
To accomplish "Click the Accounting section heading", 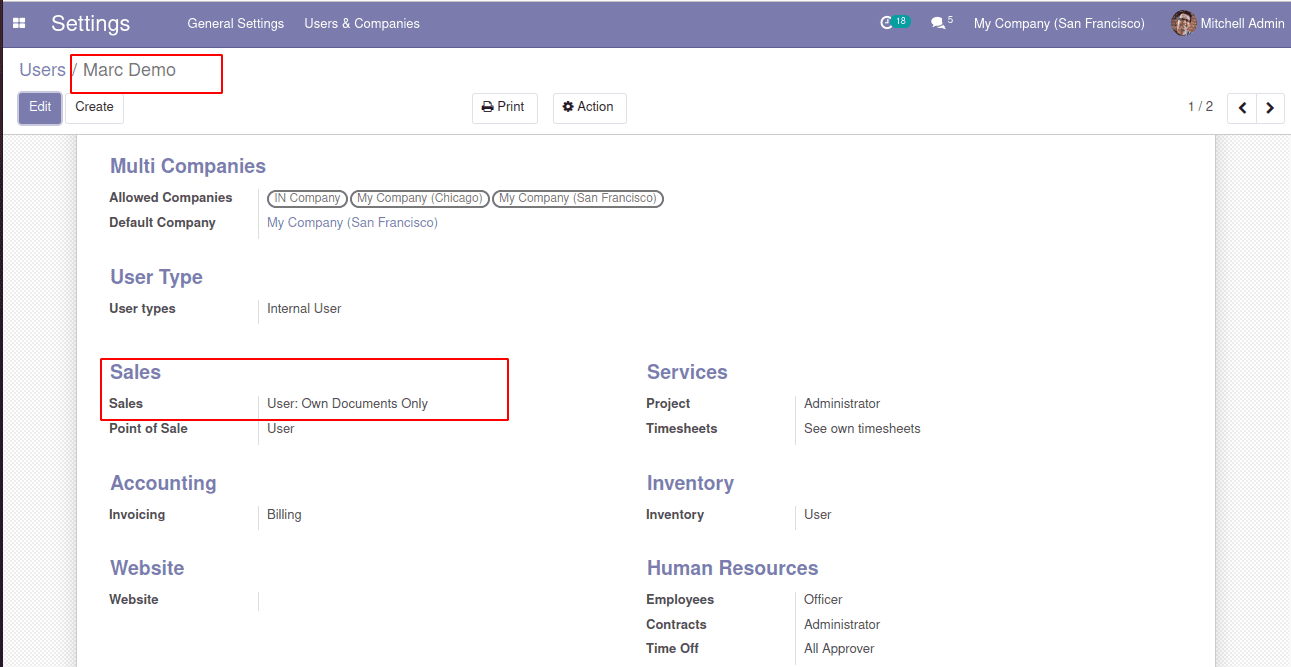I will [163, 483].
